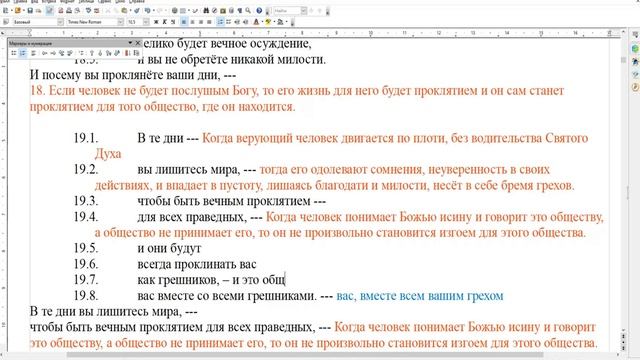Click on line 19.3 'чтобы быть вечным проклятием'

pos(224,201)
